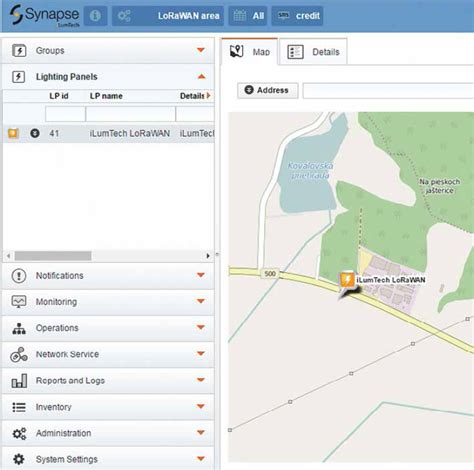
Task: Select the Map tab
Action: [250, 52]
